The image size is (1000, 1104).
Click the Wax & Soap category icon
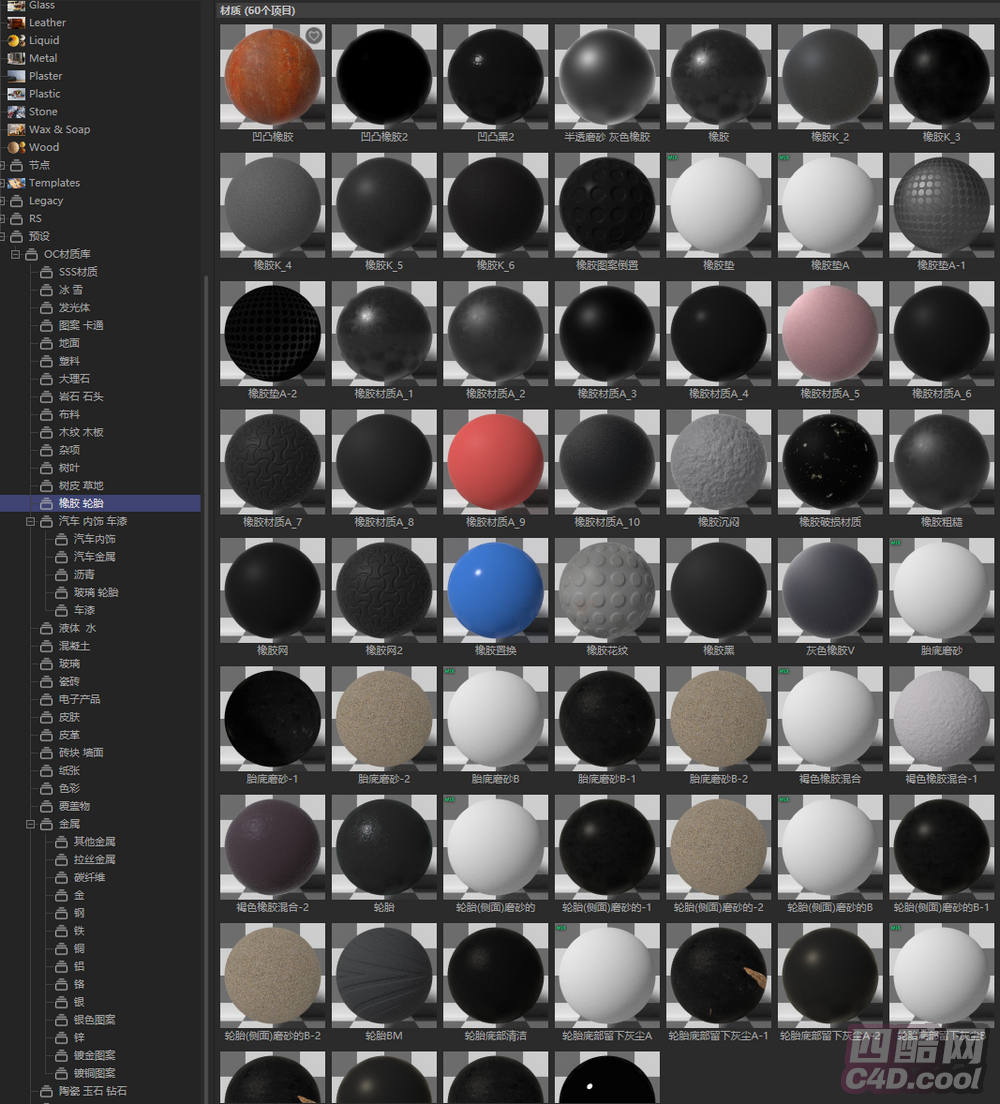coord(16,130)
